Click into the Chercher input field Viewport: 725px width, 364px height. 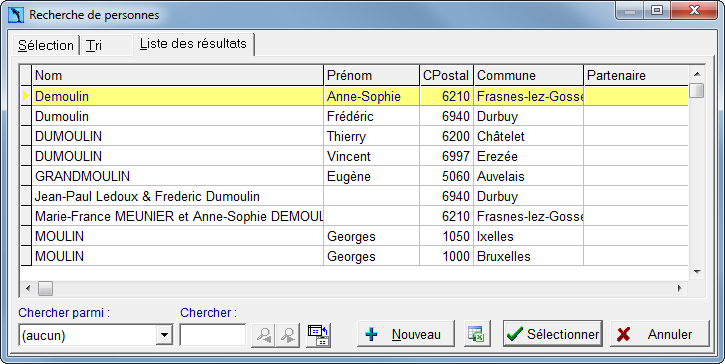click(x=213, y=335)
